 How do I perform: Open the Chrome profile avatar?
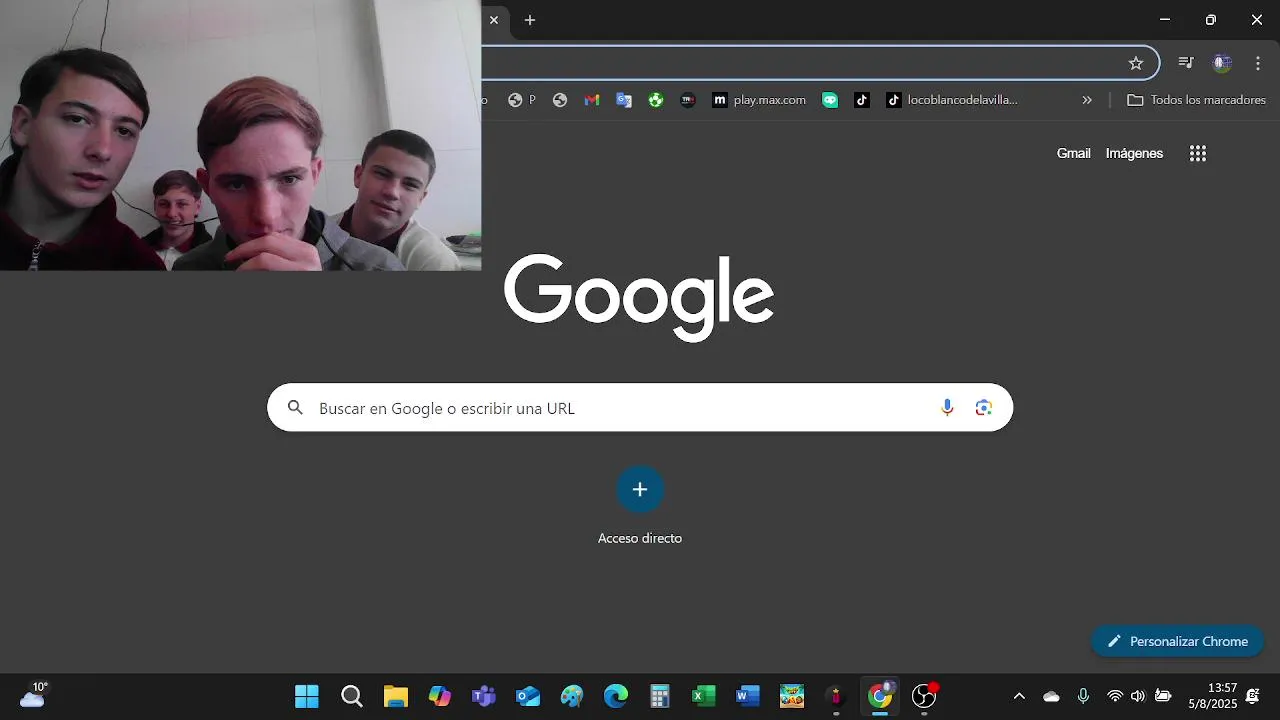[x=1222, y=63]
